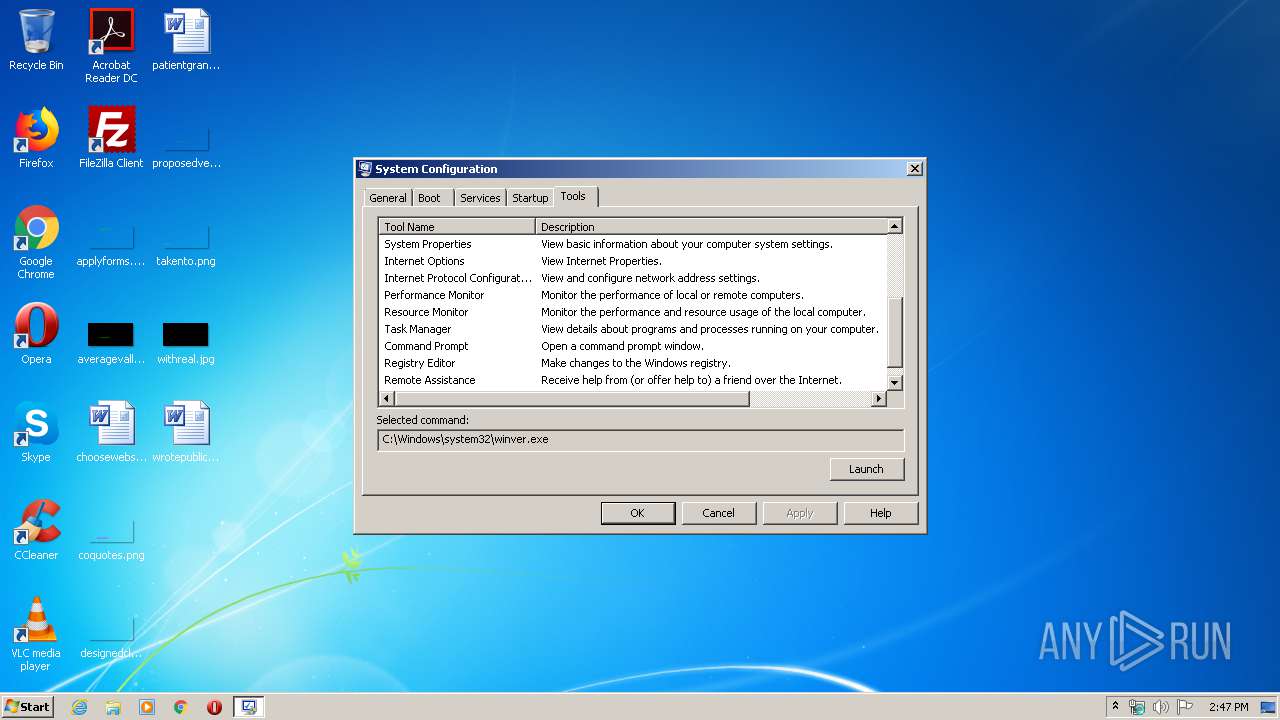Click the horizontal scrollbar thumb
Image resolution: width=1280 pixels, height=720 pixels.
571,399
